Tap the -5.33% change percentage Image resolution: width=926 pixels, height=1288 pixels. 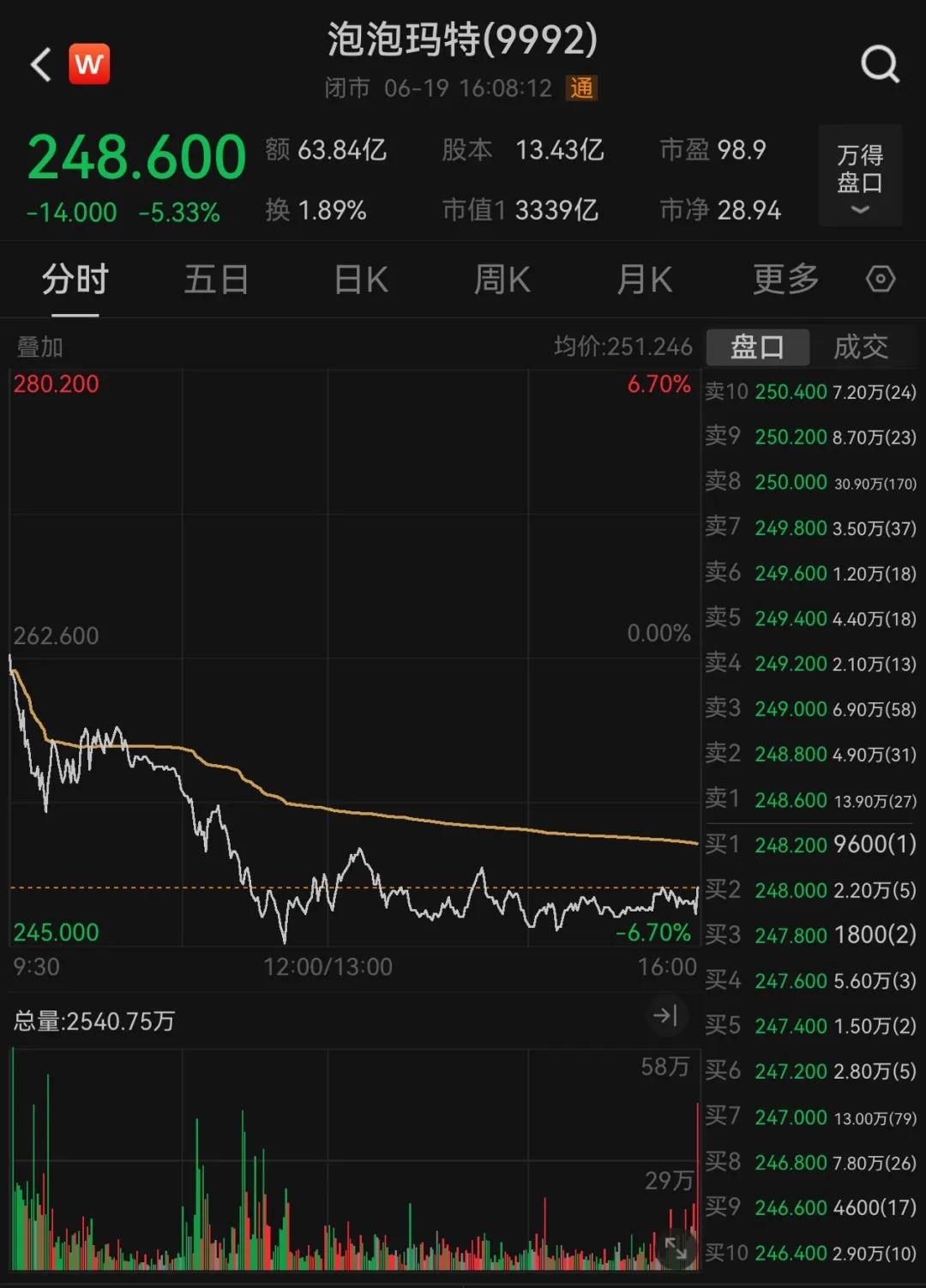click(x=179, y=213)
